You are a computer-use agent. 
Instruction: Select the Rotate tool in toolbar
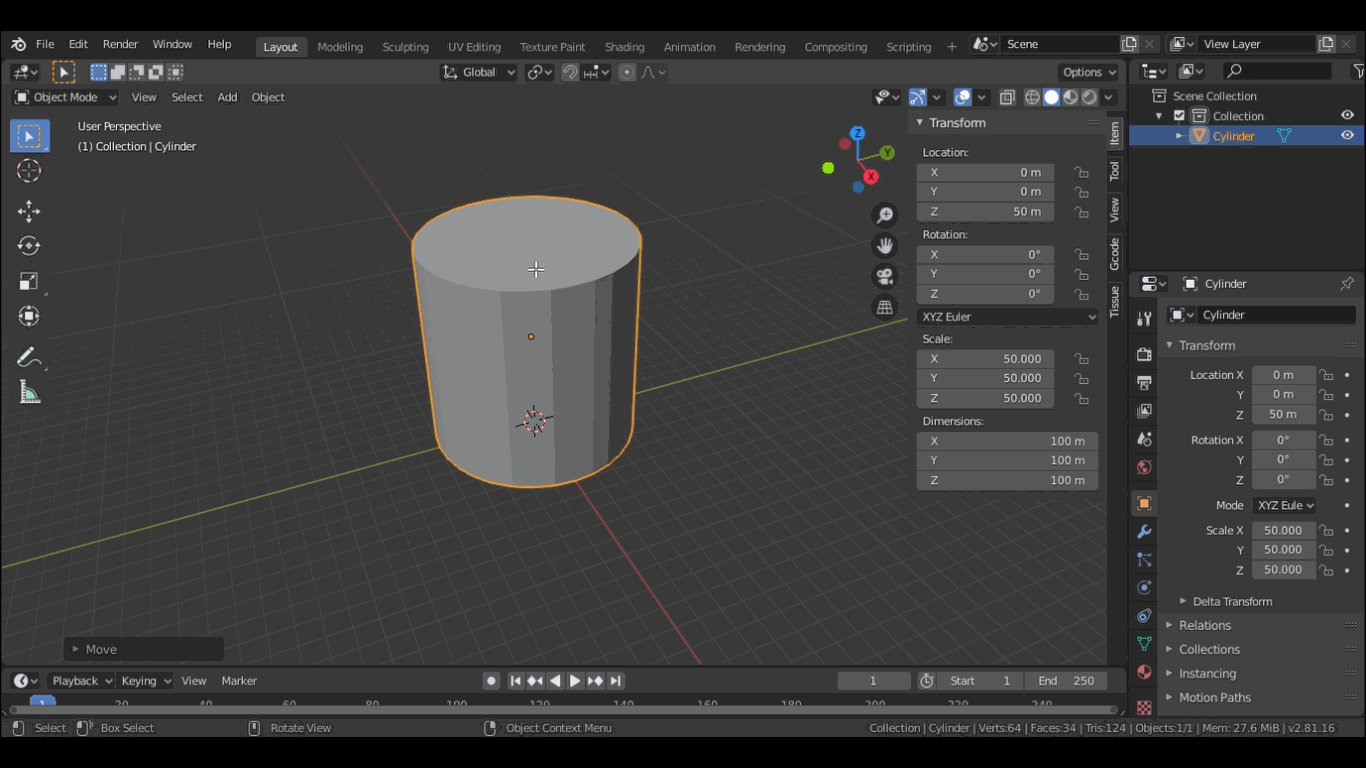[29, 246]
